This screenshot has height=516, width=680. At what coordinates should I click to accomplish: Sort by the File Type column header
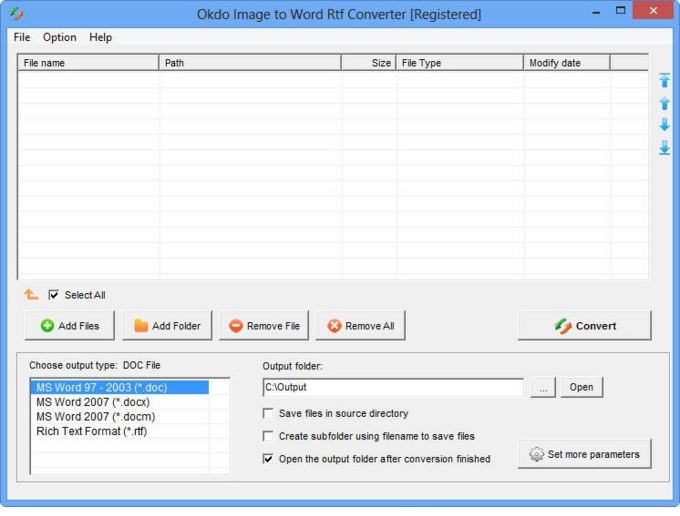(460, 63)
